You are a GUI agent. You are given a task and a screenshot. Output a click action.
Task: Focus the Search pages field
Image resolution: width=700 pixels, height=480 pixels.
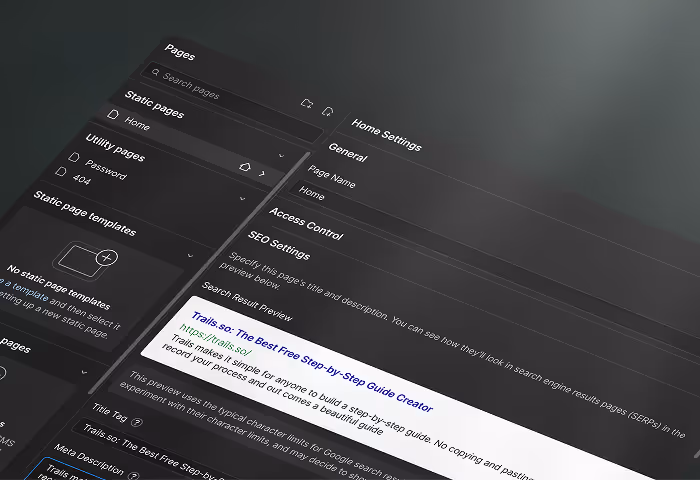pos(232,102)
